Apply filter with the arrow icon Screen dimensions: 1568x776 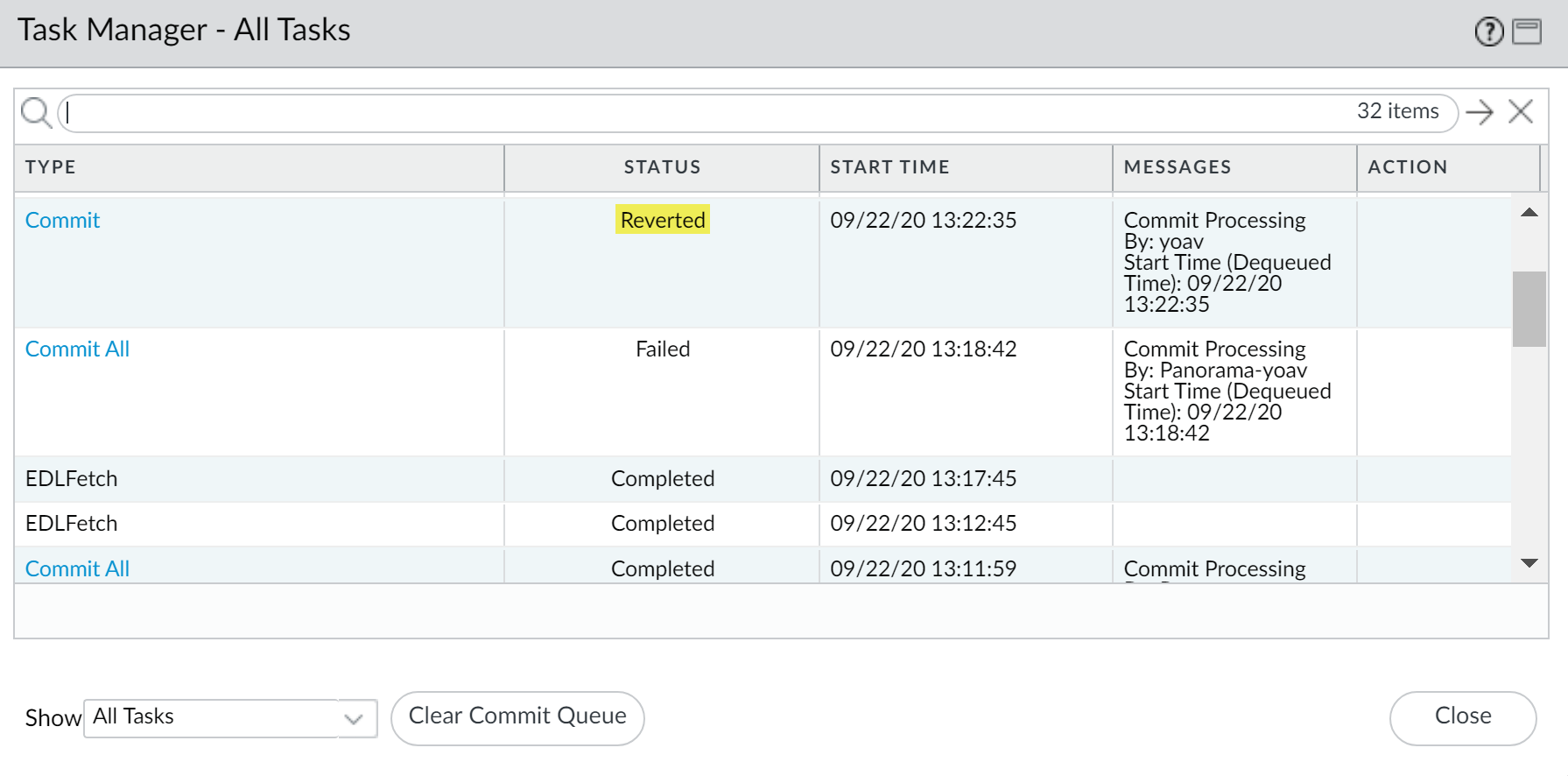tap(1480, 112)
